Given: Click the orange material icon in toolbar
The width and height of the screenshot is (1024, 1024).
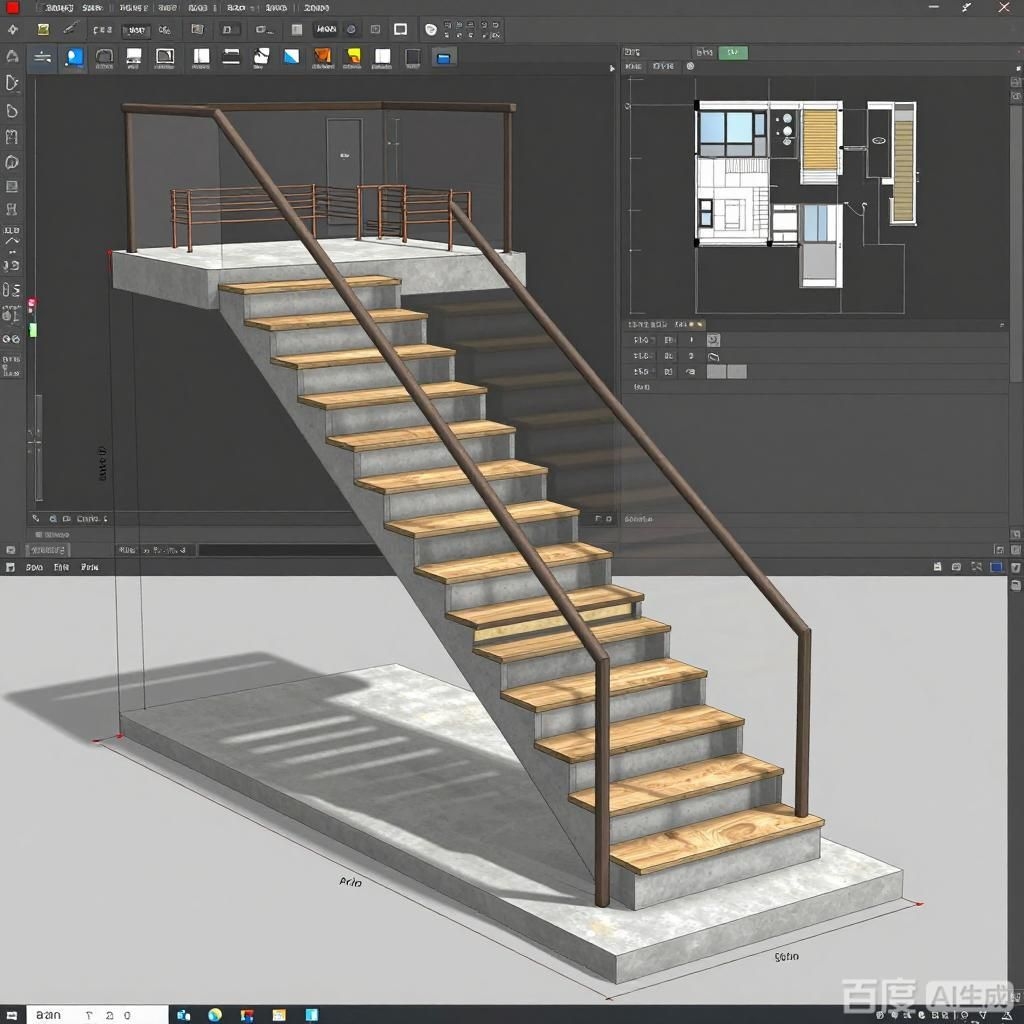Looking at the screenshot, I should click(323, 57).
